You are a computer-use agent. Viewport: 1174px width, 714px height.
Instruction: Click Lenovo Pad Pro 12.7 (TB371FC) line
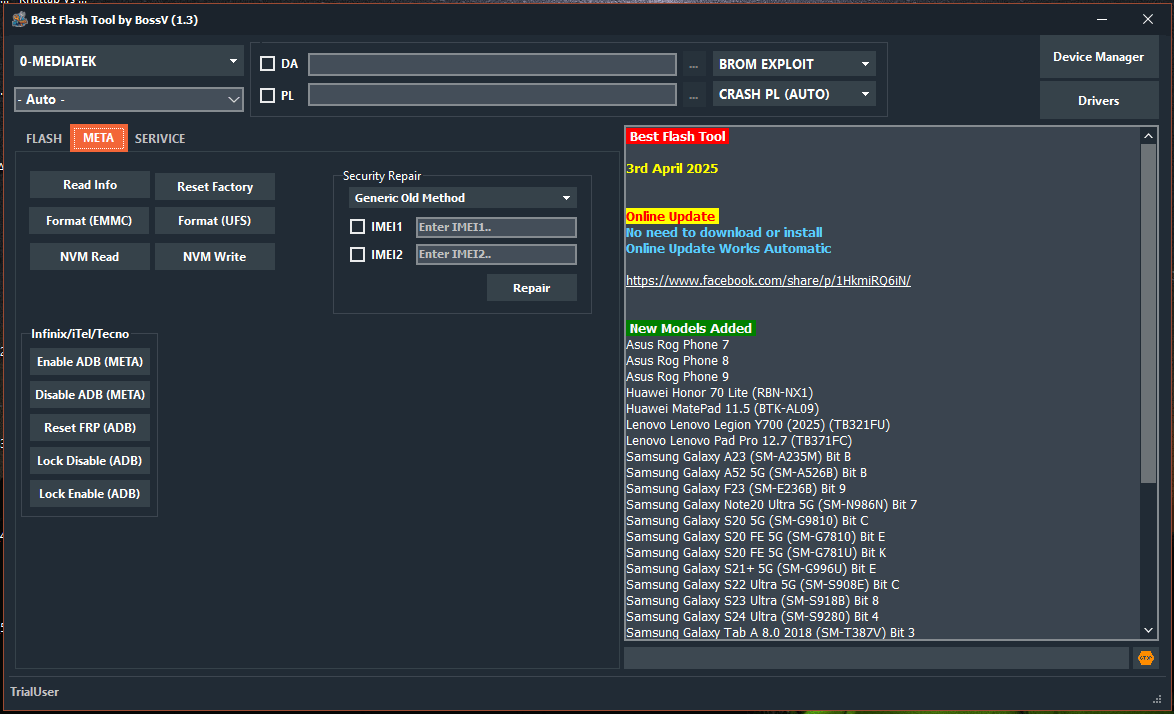tap(739, 441)
